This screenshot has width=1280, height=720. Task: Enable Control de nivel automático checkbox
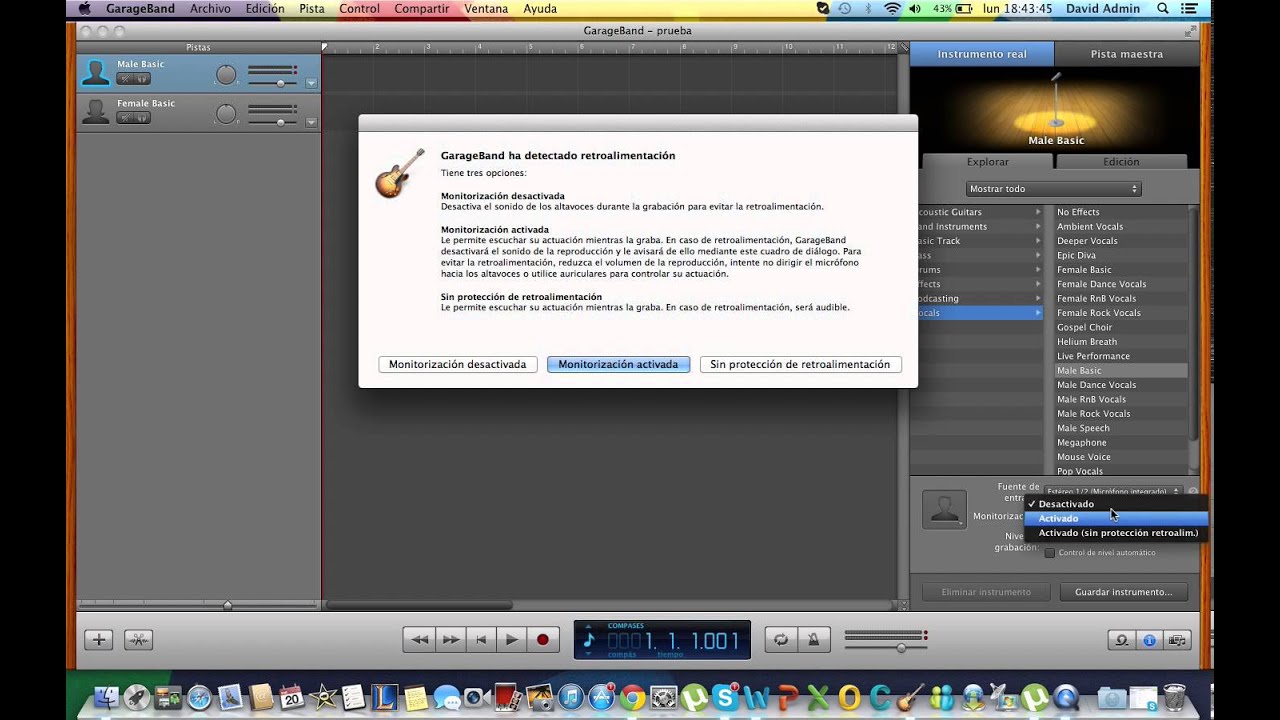tap(1049, 553)
